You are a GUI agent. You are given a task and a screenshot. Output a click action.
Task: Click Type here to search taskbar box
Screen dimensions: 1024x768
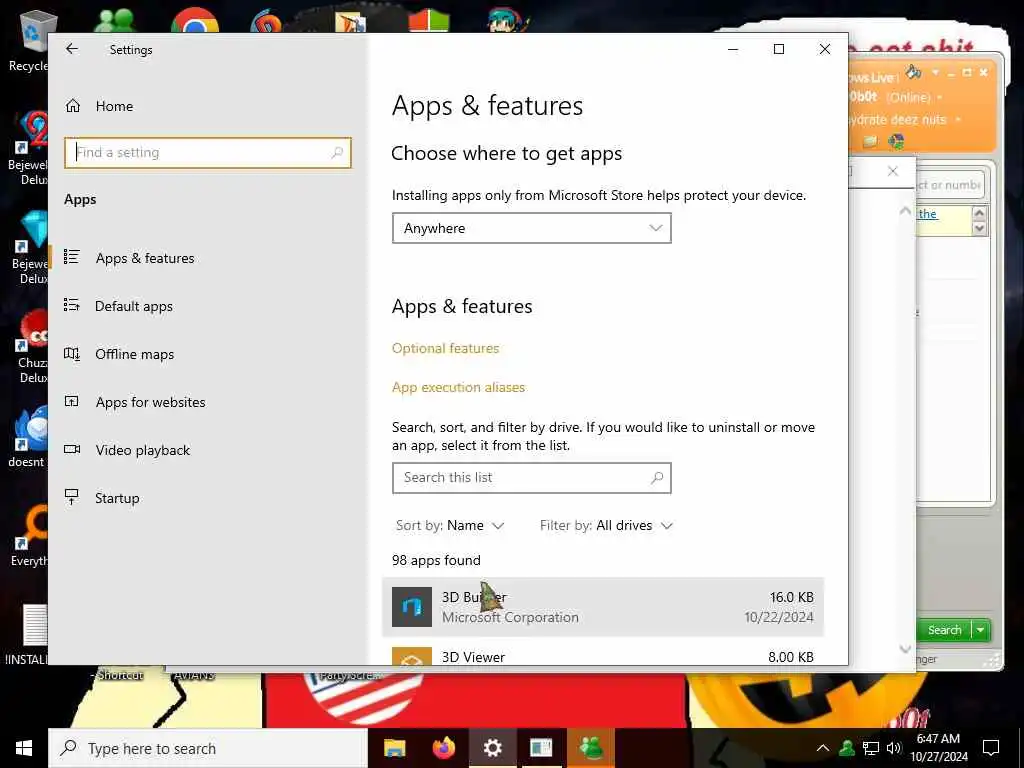point(208,748)
